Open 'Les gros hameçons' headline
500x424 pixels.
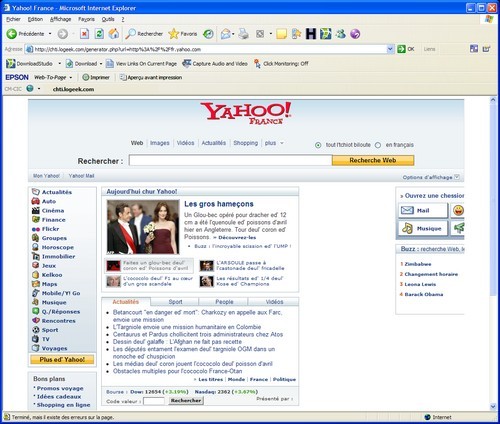(219, 204)
